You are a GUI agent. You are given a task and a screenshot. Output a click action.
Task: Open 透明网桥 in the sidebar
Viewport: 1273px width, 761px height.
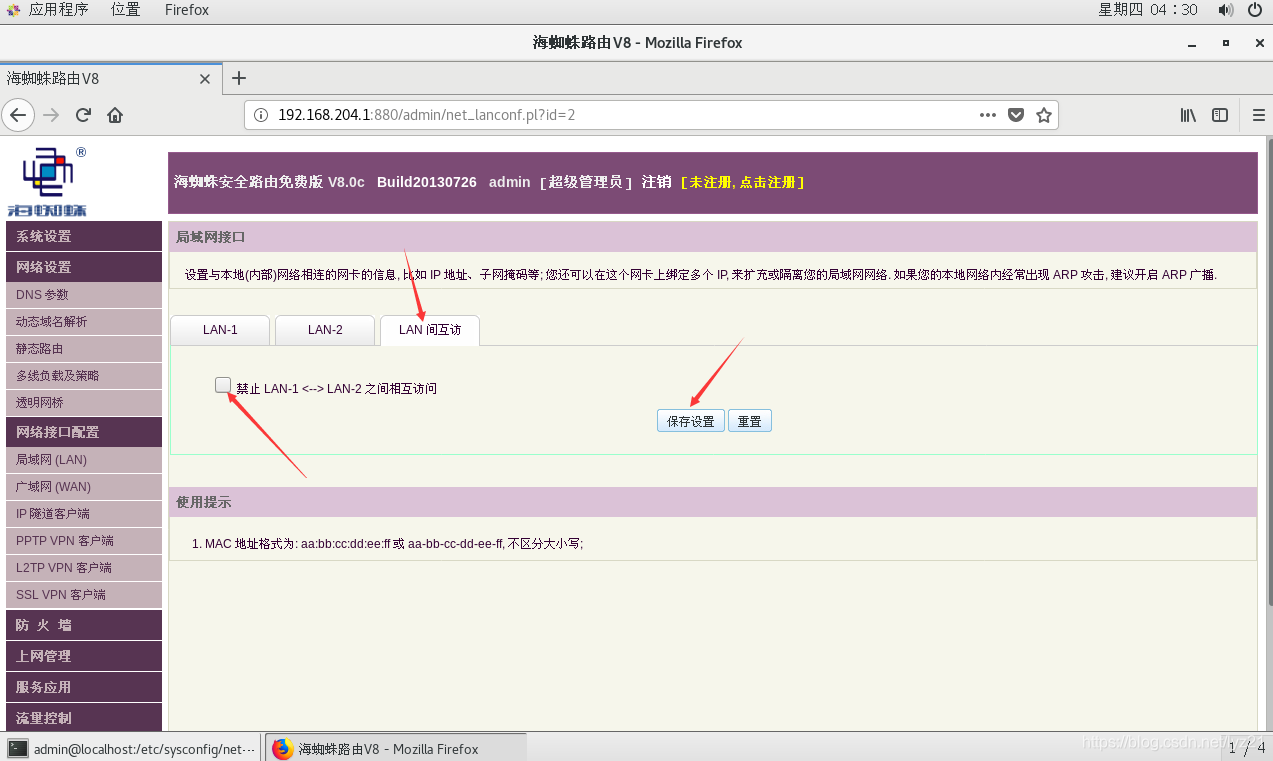coord(84,403)
